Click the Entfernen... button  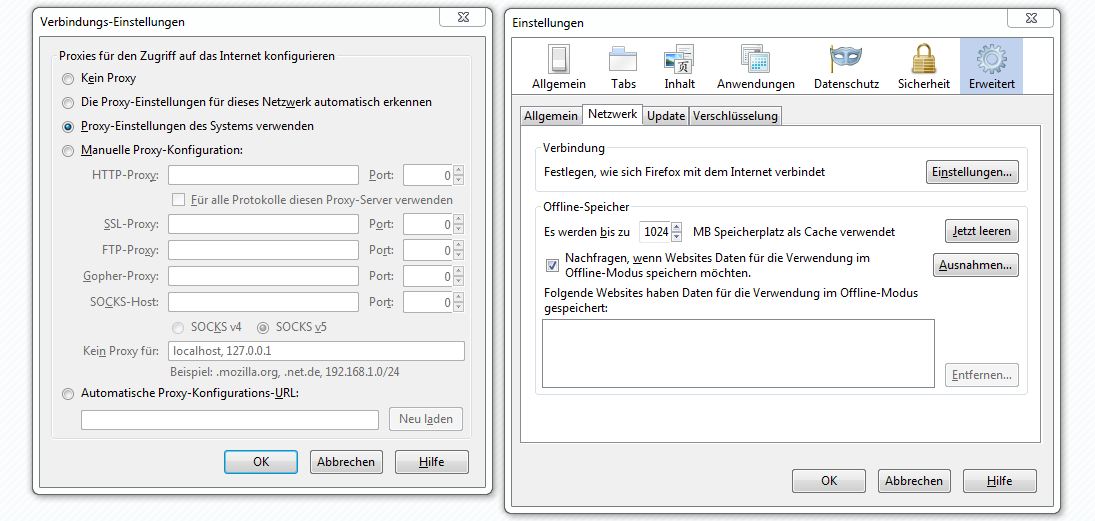click(x=981, y=375)
